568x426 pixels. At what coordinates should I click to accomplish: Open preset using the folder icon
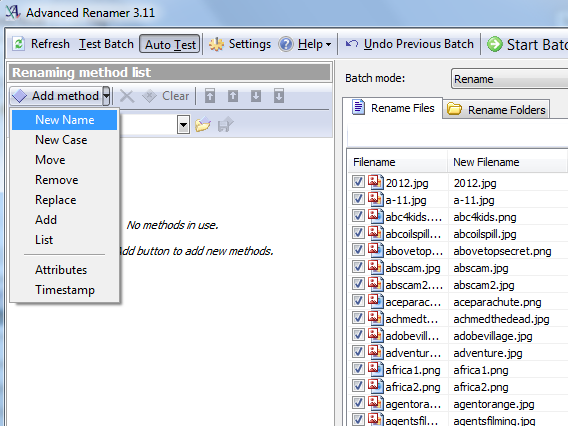click(x=203, y=125)
